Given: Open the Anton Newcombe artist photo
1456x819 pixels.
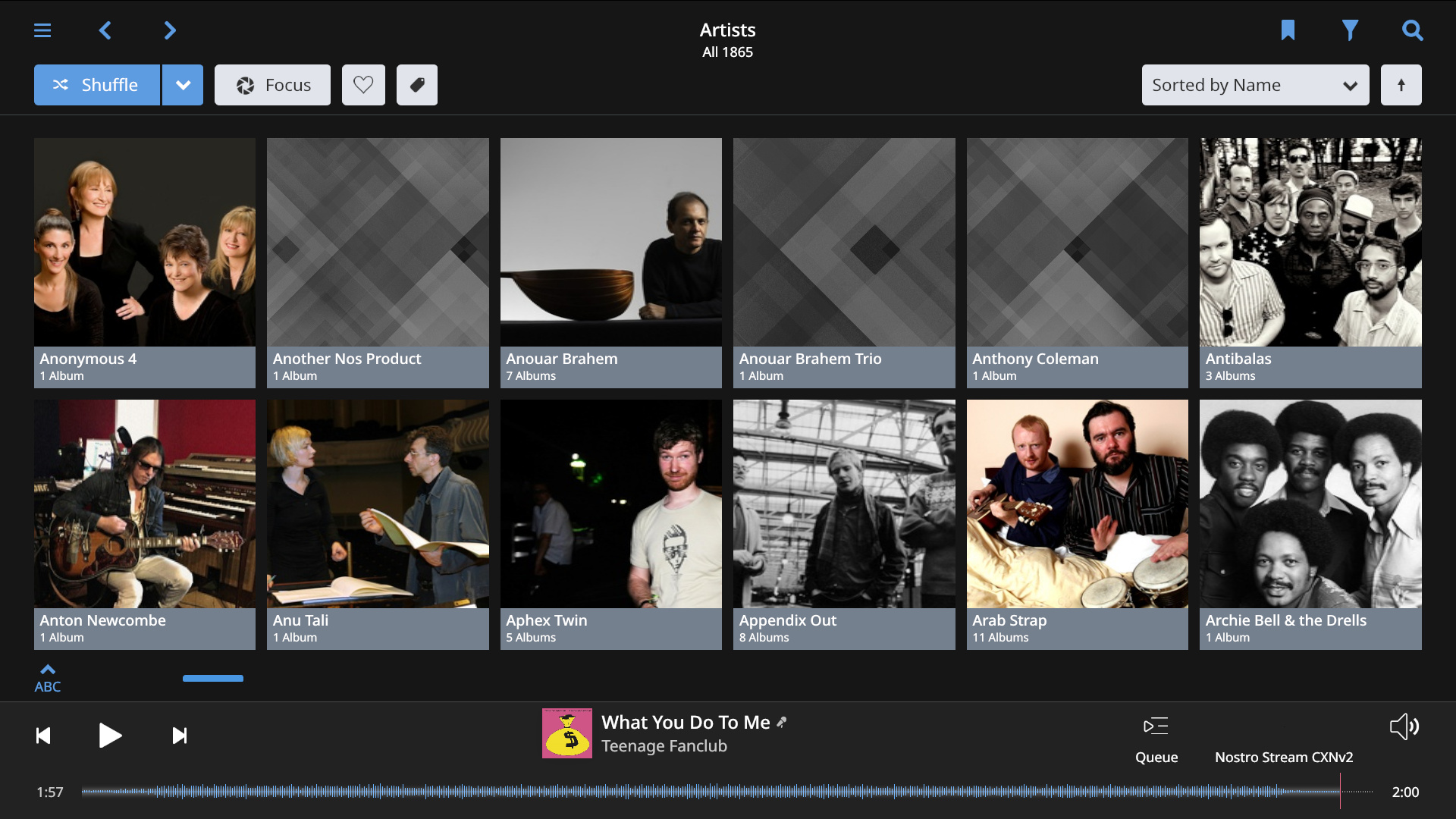Looking at the screenshot, I should coord(145,504).
